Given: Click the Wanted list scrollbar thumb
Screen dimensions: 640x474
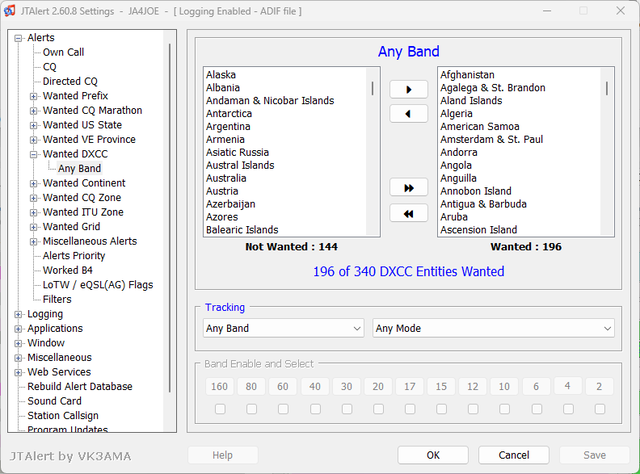Looking at the screenshot, I should point(607,89).
